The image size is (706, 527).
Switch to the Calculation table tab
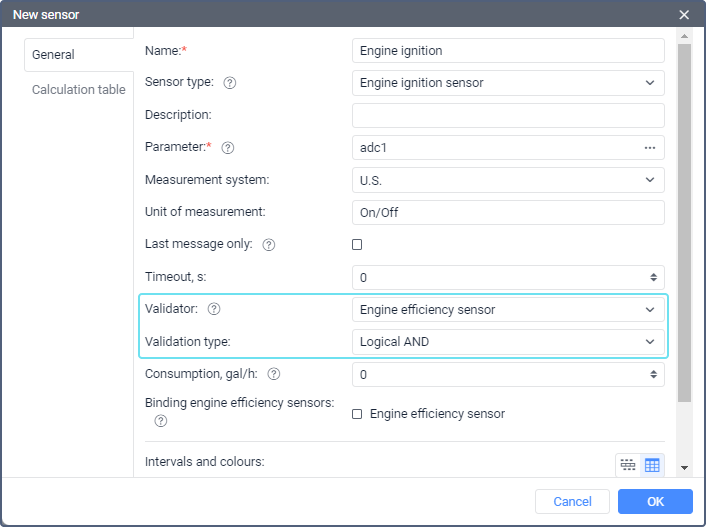click(x=79, y=90)
